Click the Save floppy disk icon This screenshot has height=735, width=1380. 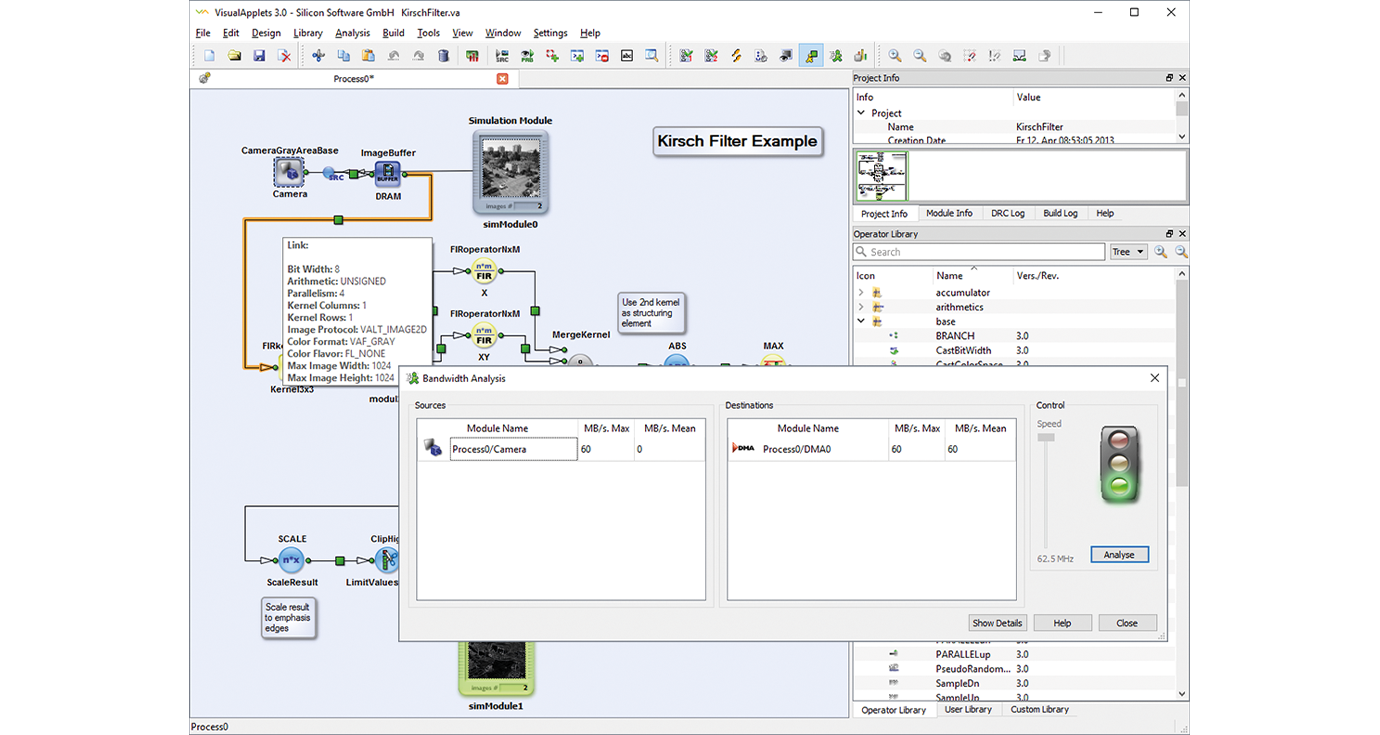259,56
